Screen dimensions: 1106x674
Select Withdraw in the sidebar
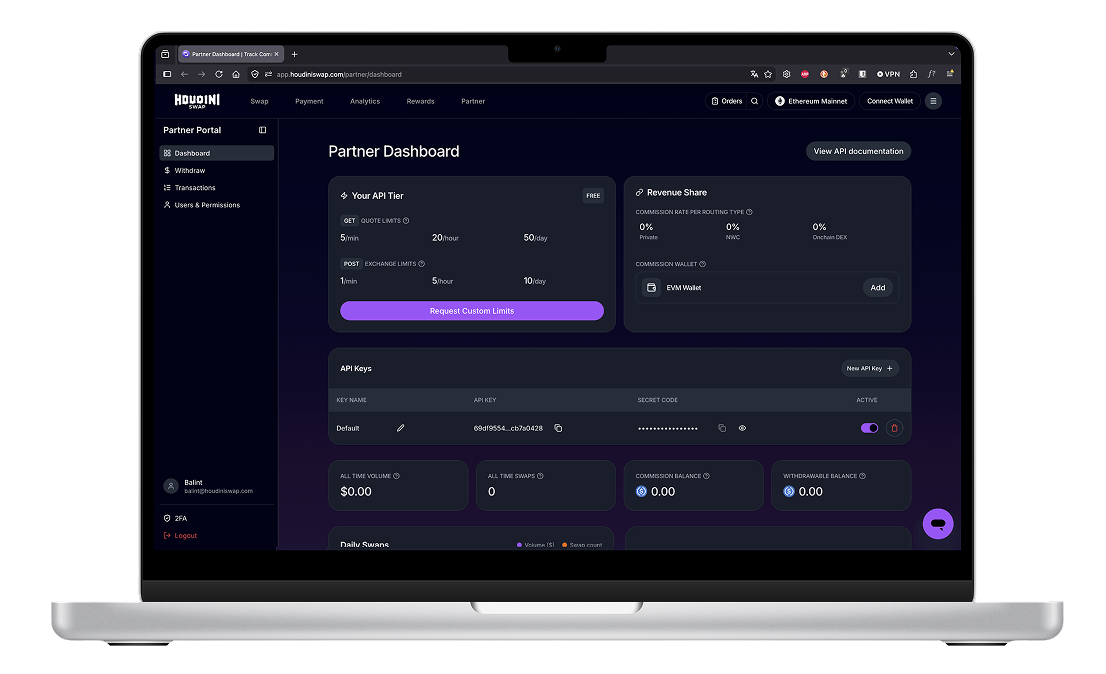217,171
